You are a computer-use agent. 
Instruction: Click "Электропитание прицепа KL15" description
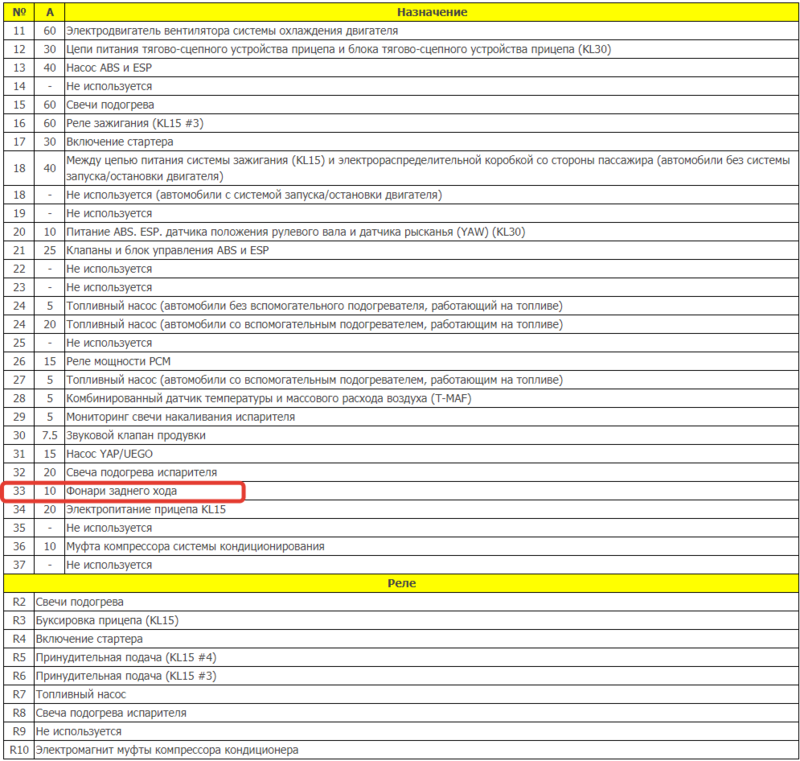point(146,509)
